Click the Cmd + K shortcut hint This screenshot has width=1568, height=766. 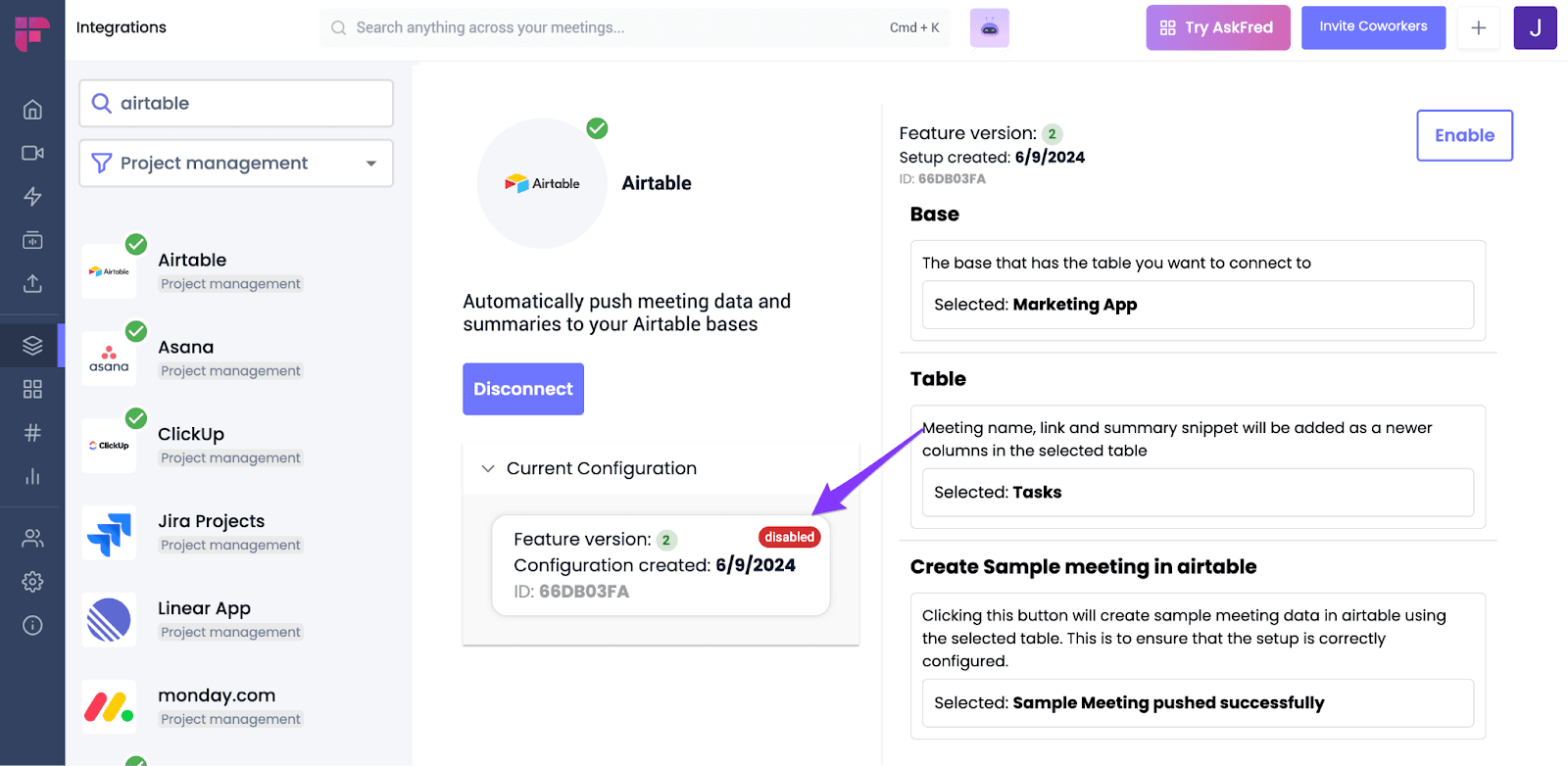point(914,27)
